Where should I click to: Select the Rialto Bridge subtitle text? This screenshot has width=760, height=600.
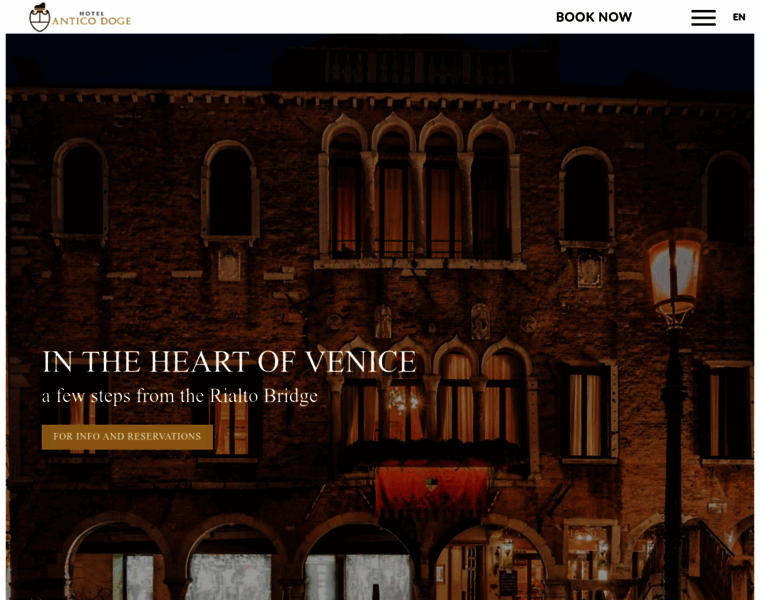click(x=180, y=396)
